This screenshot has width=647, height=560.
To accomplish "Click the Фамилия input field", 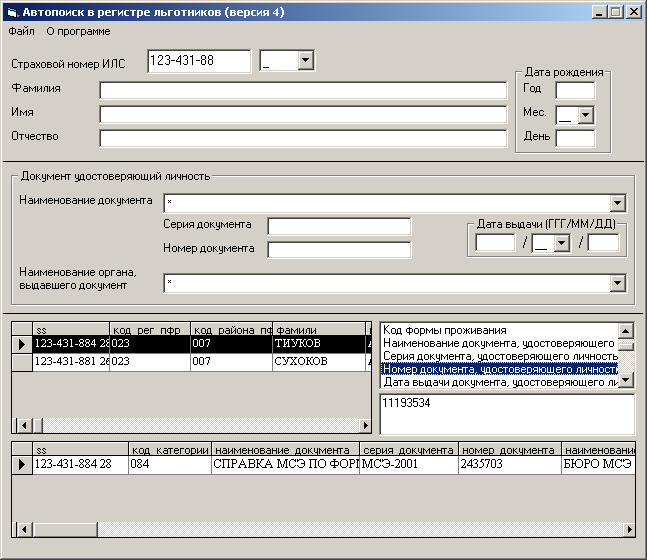I will point(303,90).
